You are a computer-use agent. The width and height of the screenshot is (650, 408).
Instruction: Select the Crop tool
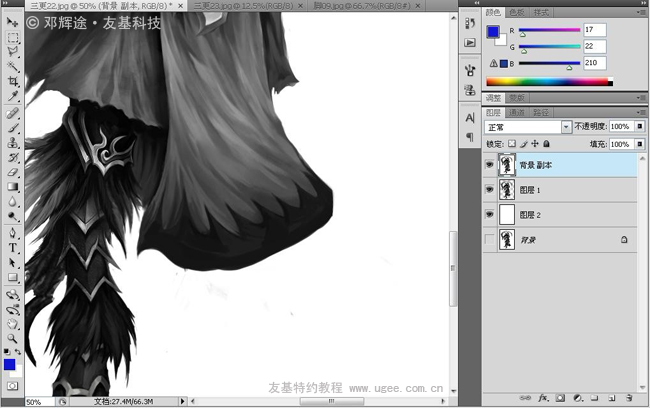[13, 82]
